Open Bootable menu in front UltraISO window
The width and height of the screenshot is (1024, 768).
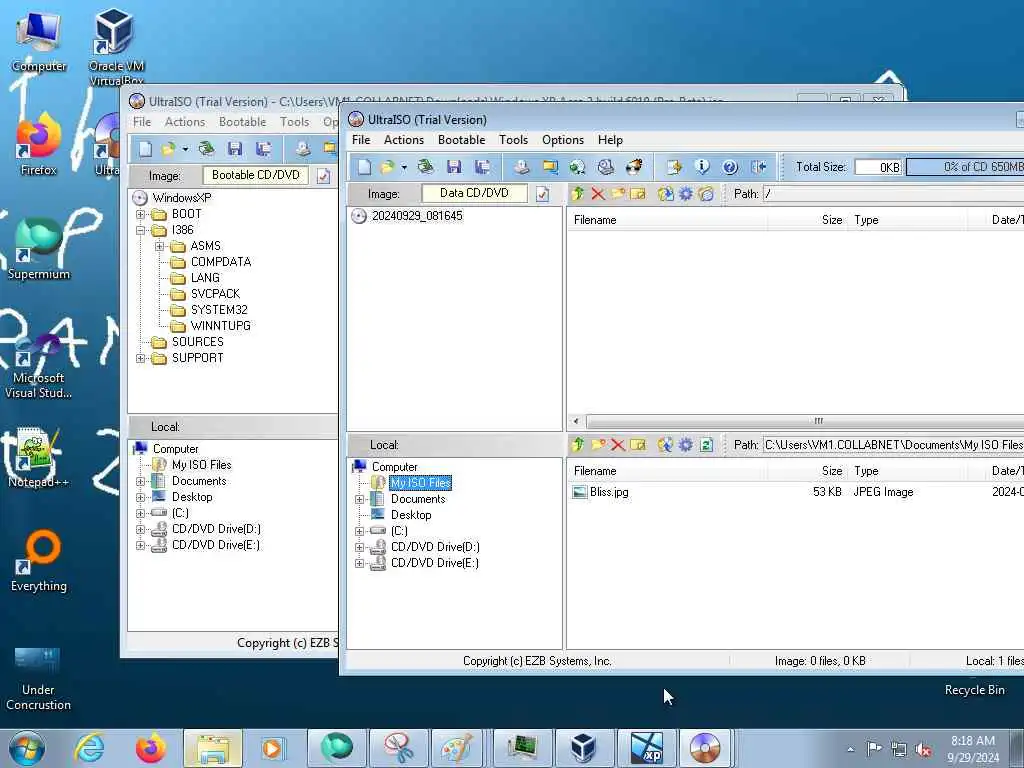pyautogui.click(x=462, y=140)
